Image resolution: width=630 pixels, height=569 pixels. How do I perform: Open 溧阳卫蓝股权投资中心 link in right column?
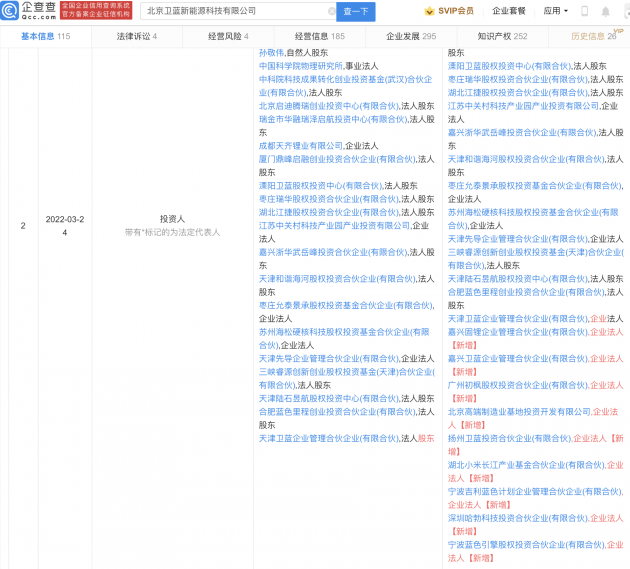coord(509,66)
